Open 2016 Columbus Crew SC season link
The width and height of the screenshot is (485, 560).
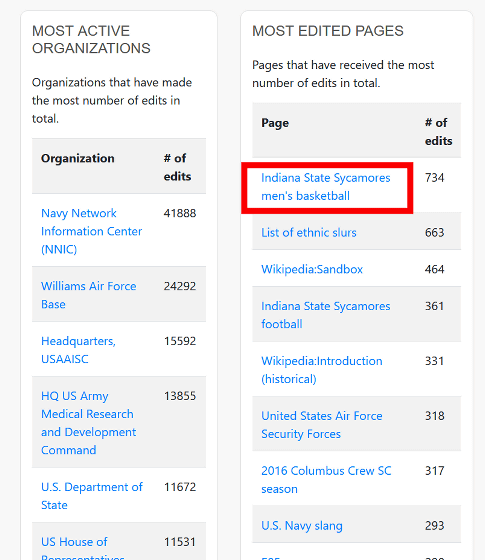click(x=326, y=480)
